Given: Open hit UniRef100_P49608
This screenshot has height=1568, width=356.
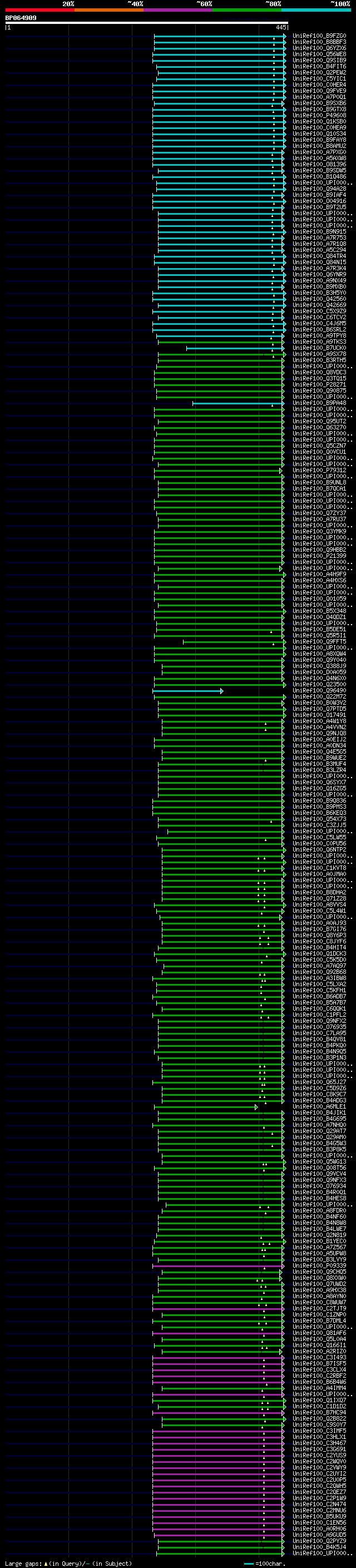Looking at the screenshot, I should point(319,115).
